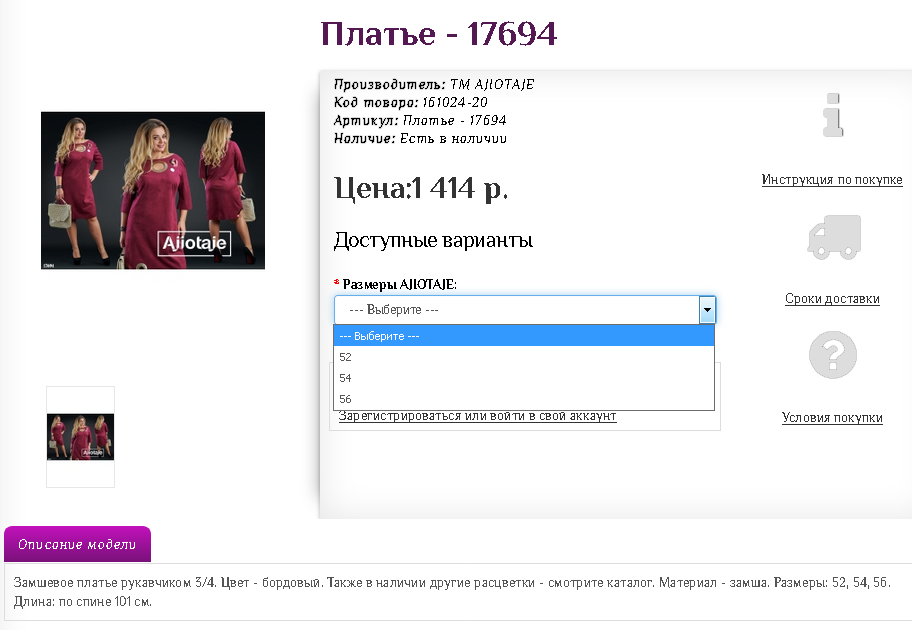912x630 pixels.
Task: Open the large dress product photo
Action: (153, 190)
